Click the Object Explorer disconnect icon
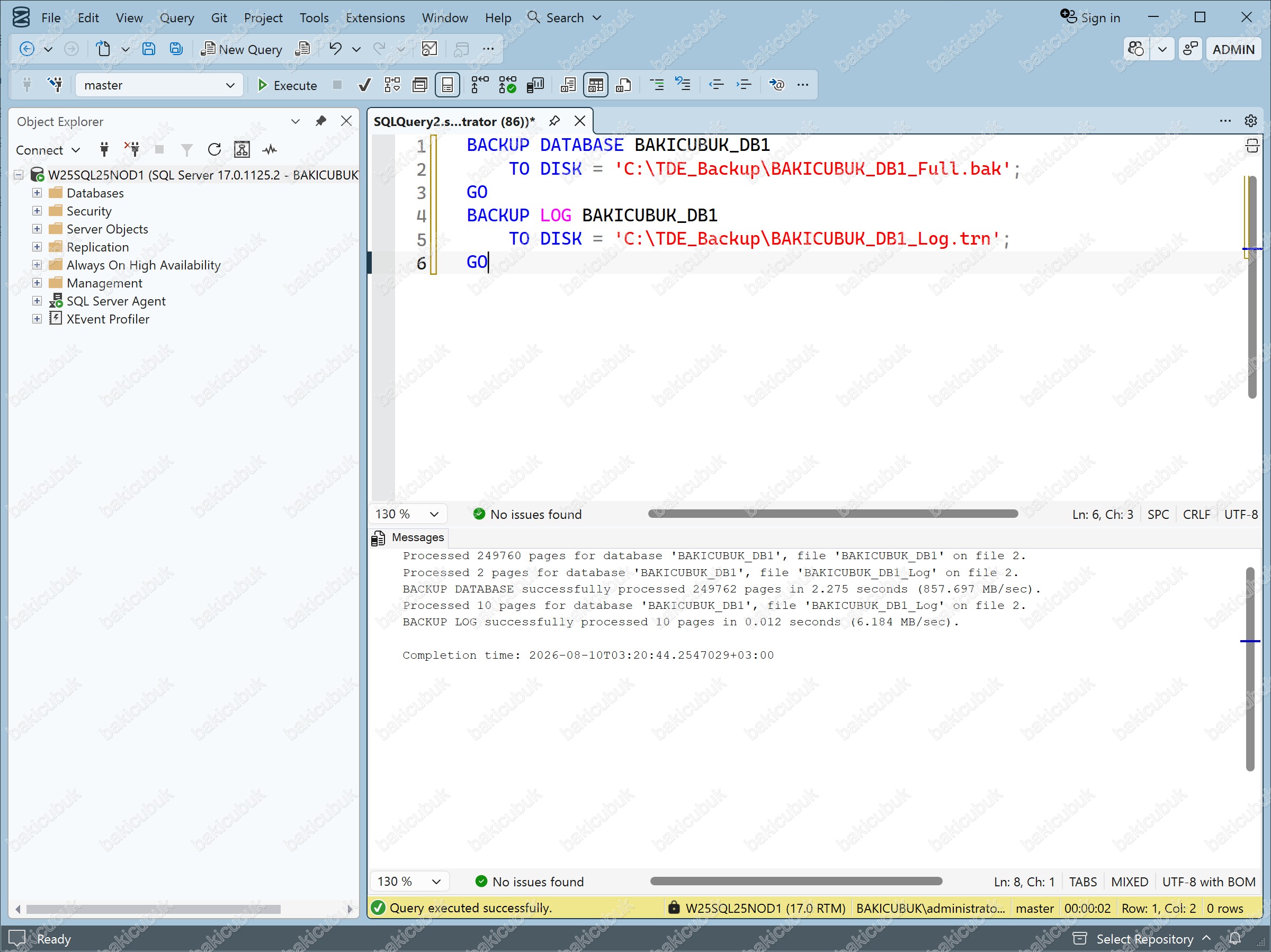The image size is (1271, 952). pyautogui.click(x=132, y=149)
